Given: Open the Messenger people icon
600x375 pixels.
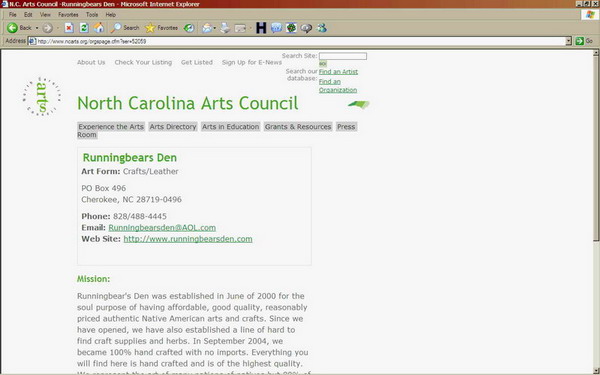Looking at the screenshot, I should (x=322, y=28).
